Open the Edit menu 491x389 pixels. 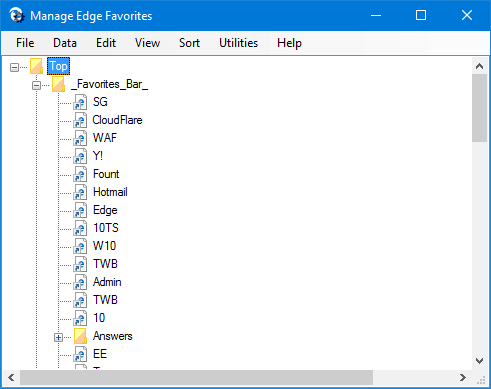click(x=106, y=43)
